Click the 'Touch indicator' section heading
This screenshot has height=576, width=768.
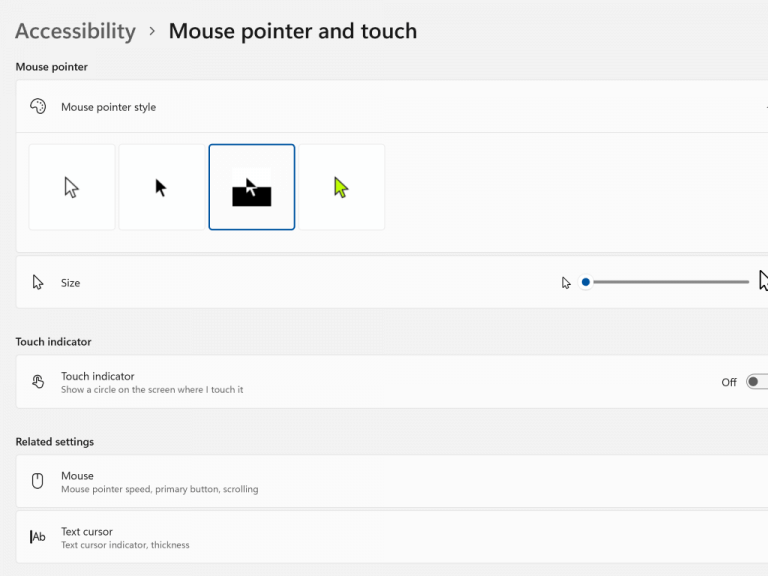point(53,342)
